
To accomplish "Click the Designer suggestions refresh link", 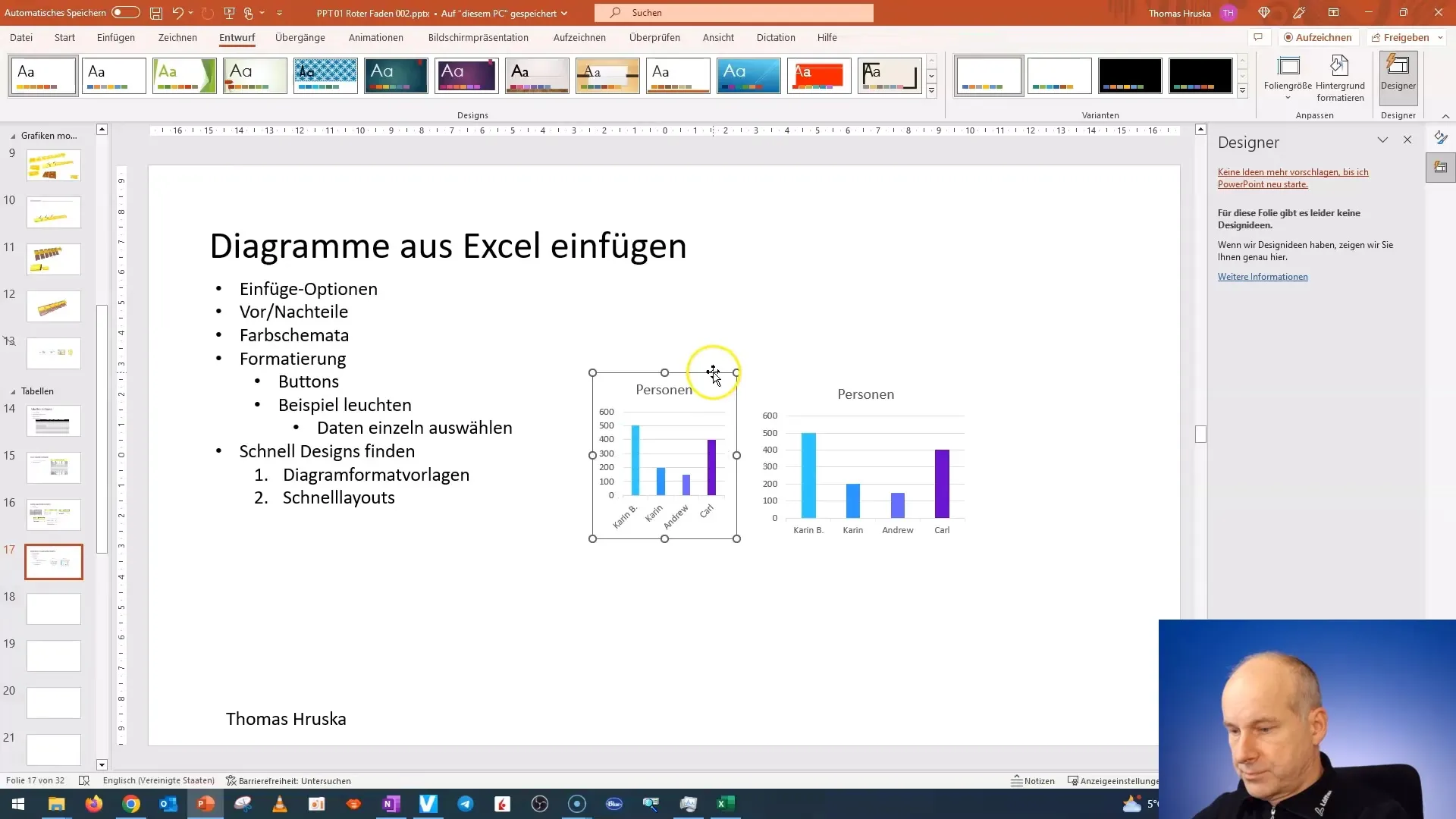I will coord(1293,178).
